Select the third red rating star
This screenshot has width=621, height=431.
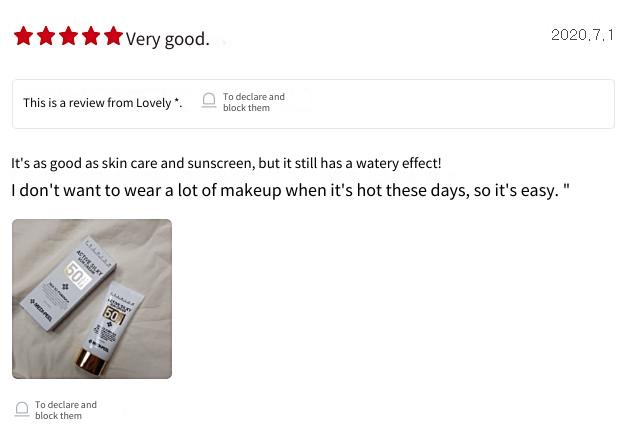[x=69, y=36]
